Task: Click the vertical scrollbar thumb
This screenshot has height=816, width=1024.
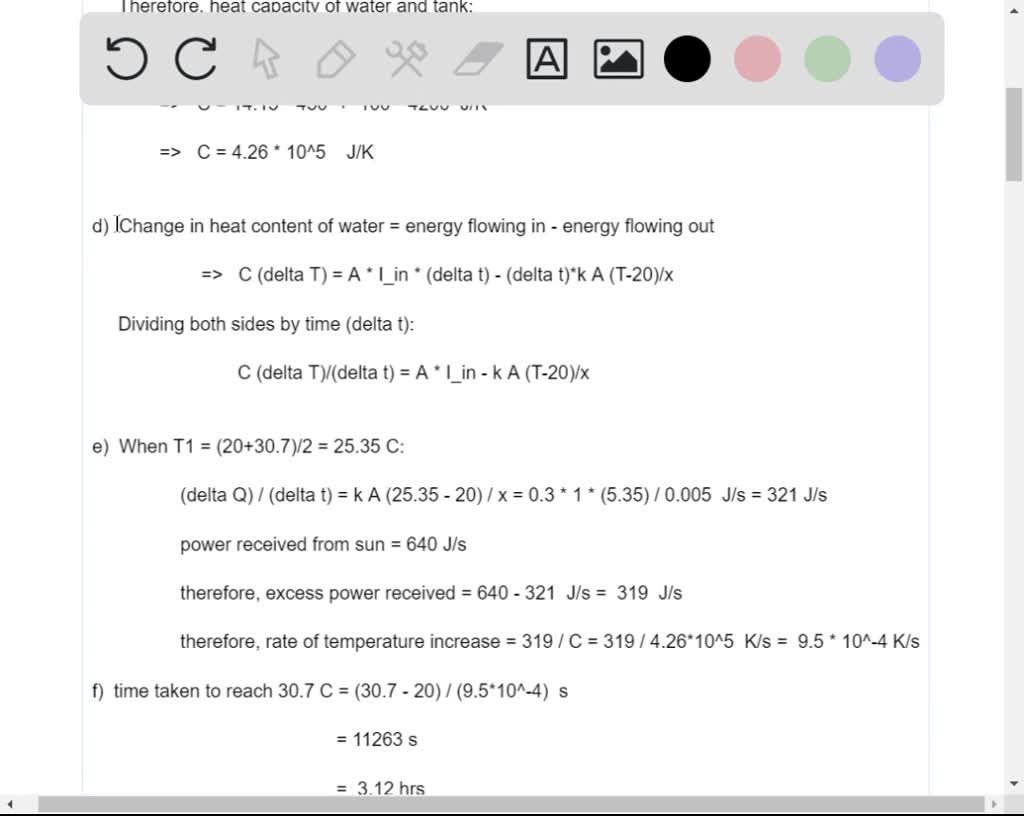Action: (1014, 134)
